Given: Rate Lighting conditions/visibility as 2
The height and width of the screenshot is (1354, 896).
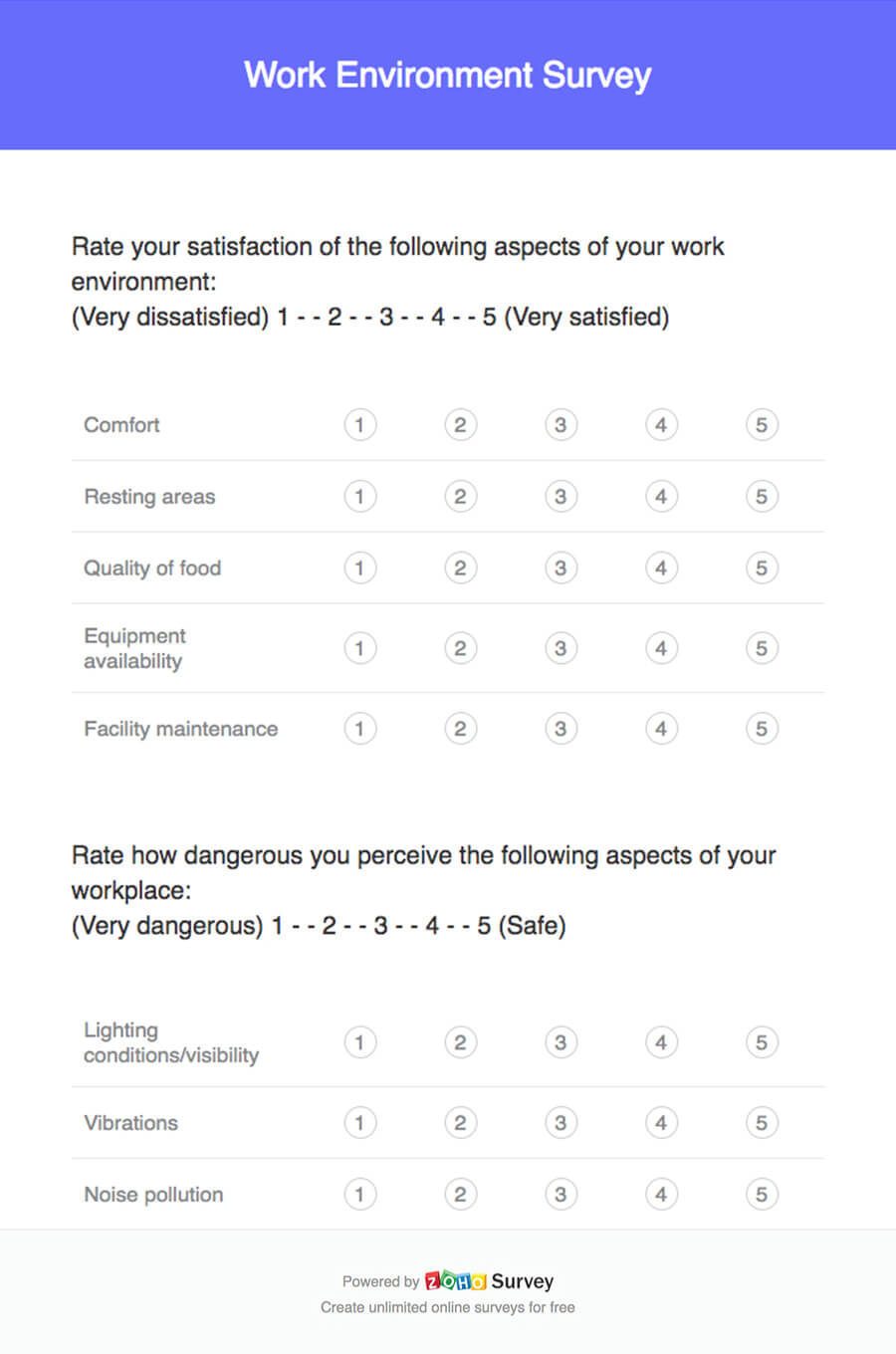Looking at the screenshot, I should (x=460, y=1042).
